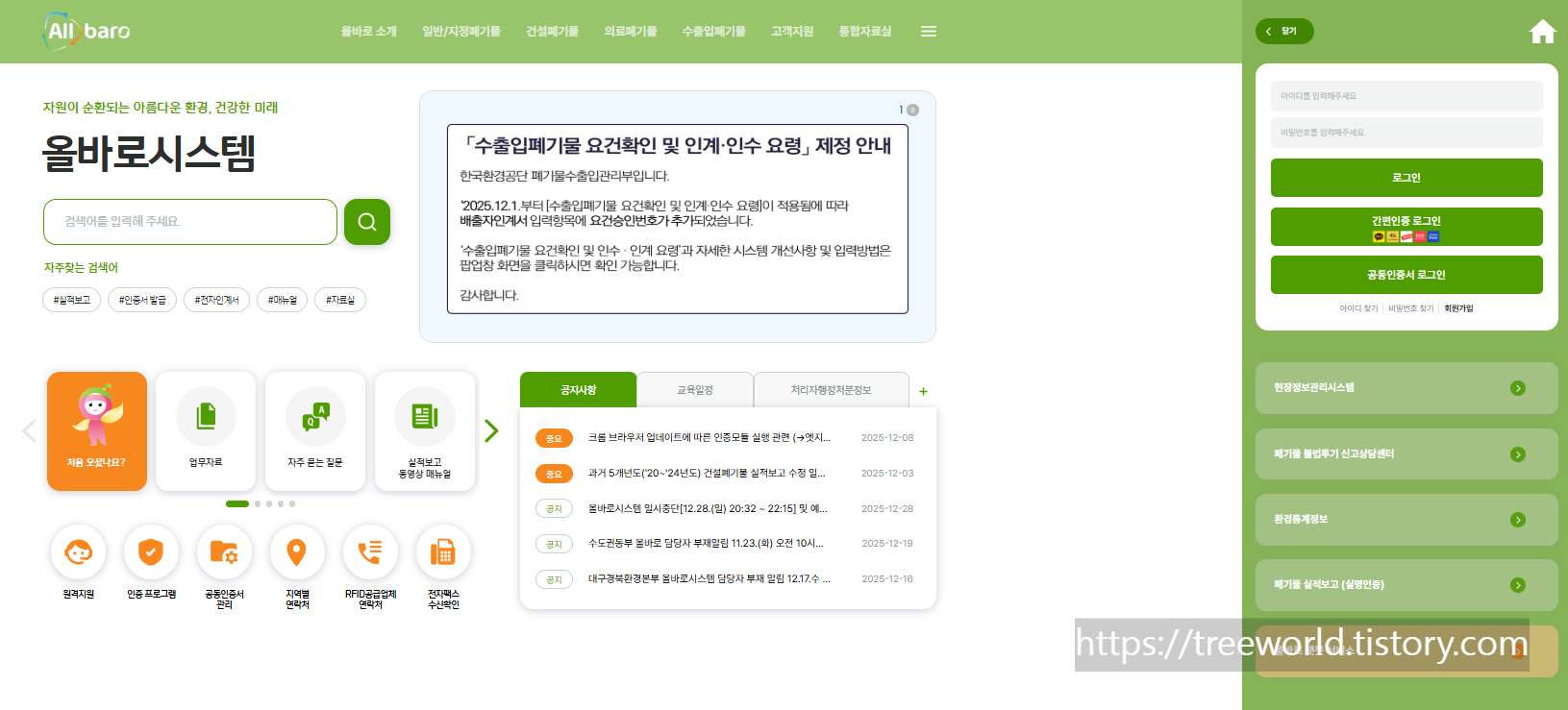Screen dimensions: 1568x710
Task: Click the arrow icon on 현장정보관리시스템
Action: tap(1518, 388)
